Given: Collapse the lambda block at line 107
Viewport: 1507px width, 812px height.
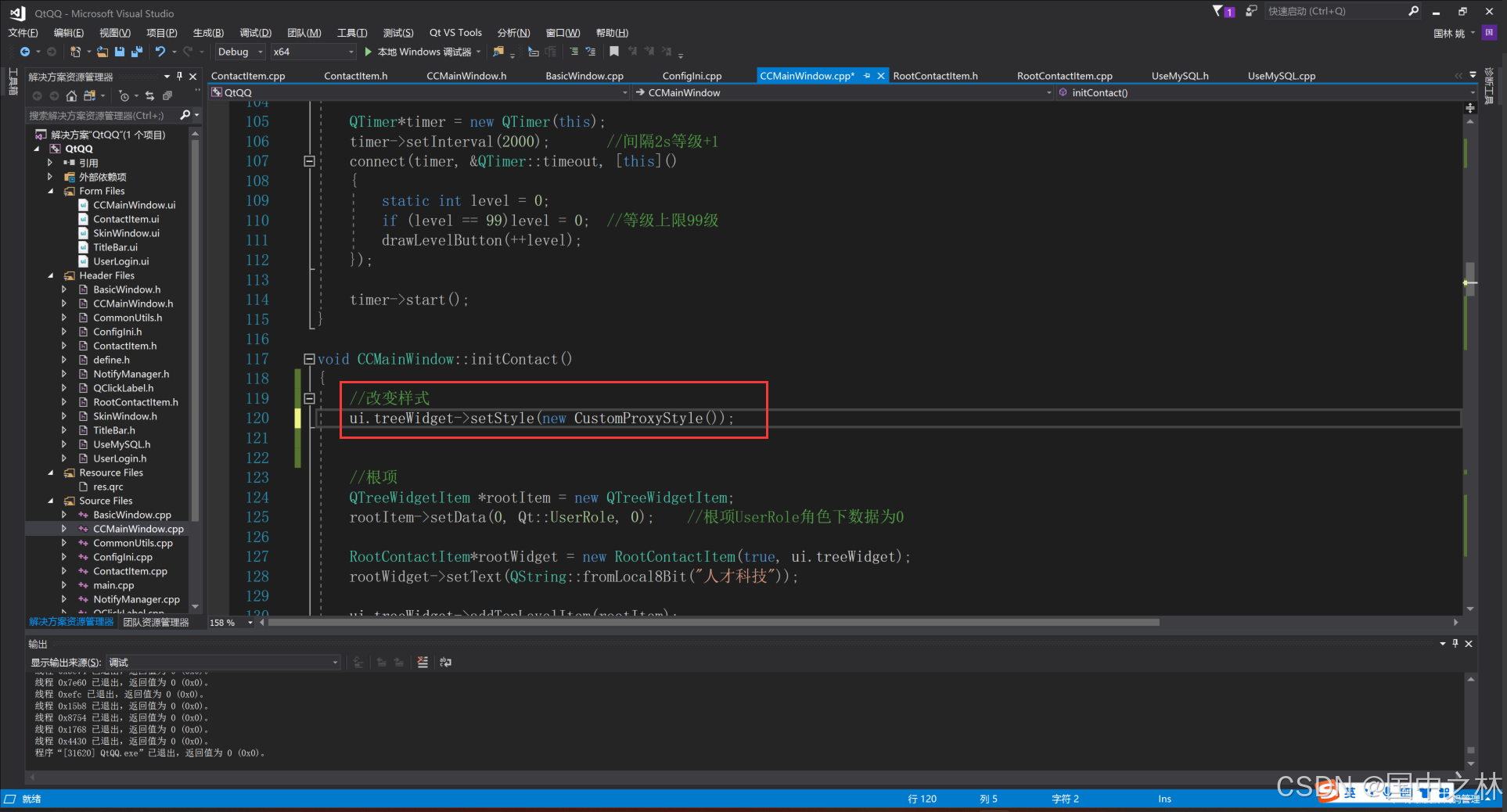Looking at the screenshot, I should coord(309,161).
